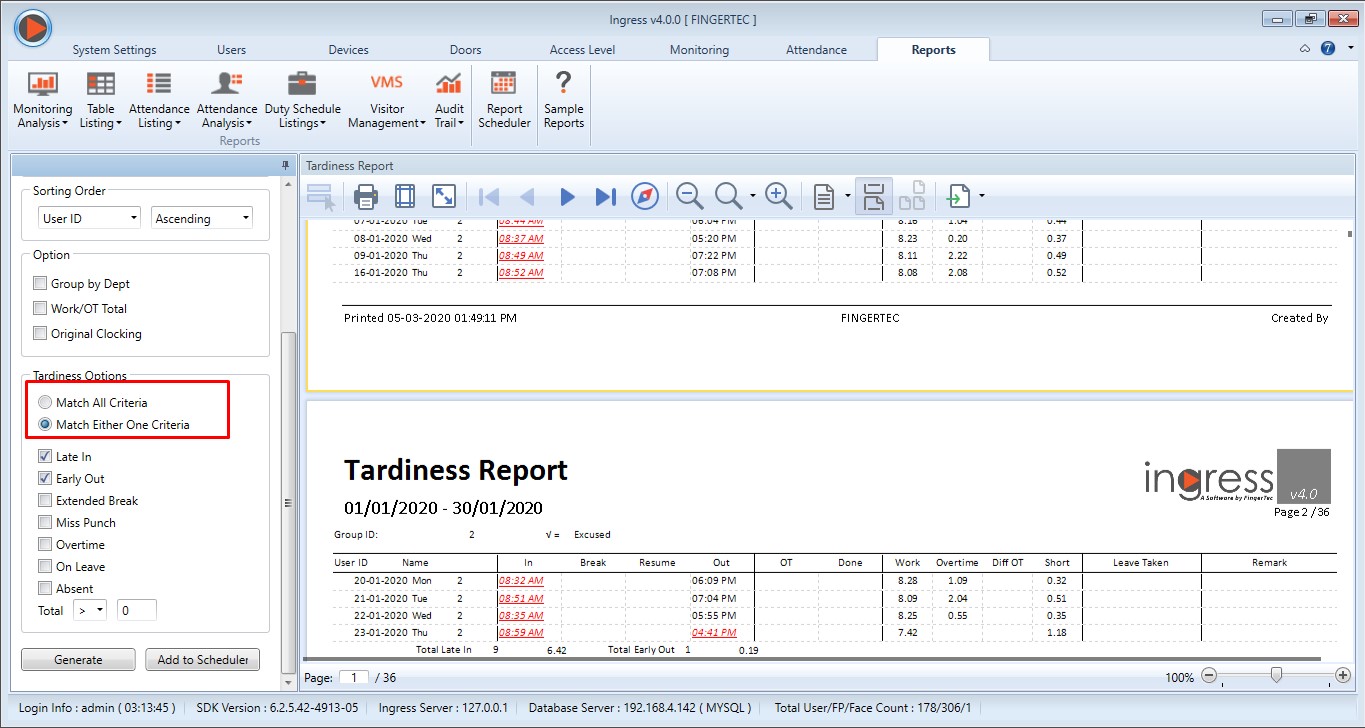
Task: Click the 04:41 PM early-out time link
Action: [x=714, y=632]
